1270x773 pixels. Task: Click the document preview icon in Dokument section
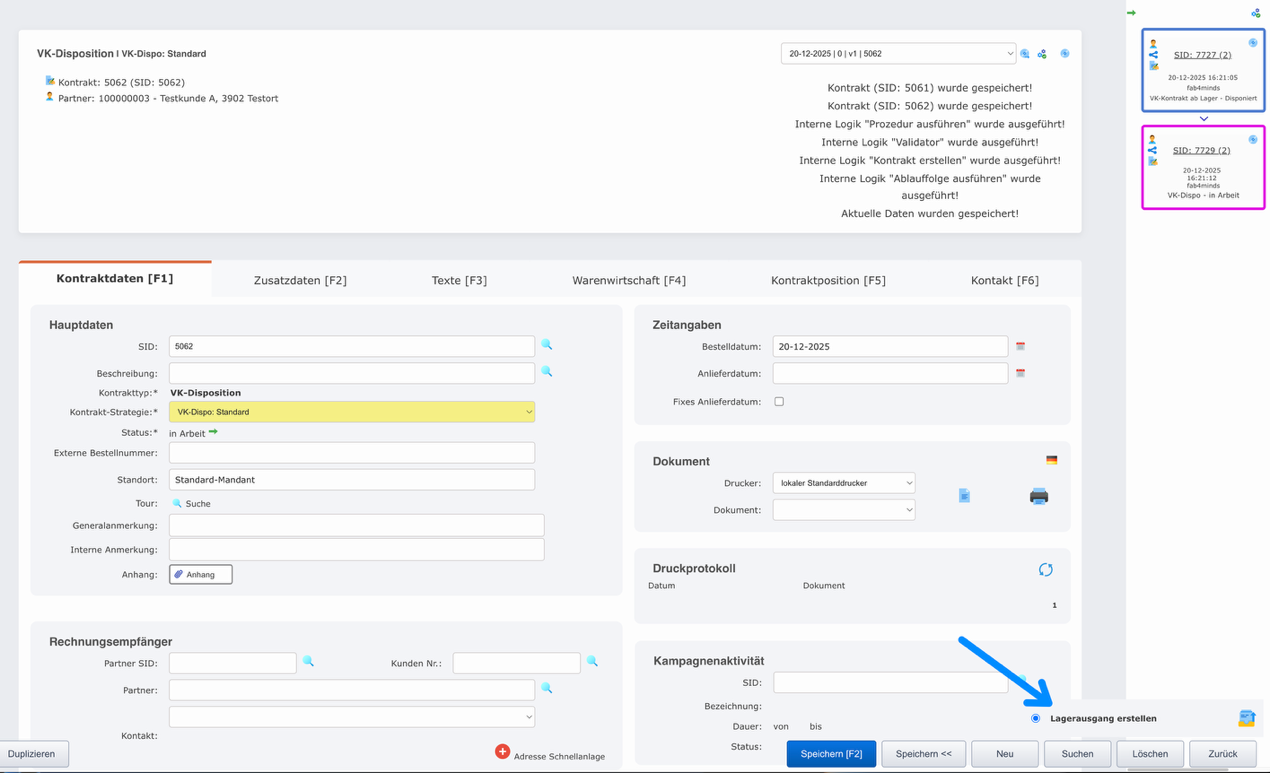(x=963, y=495)
